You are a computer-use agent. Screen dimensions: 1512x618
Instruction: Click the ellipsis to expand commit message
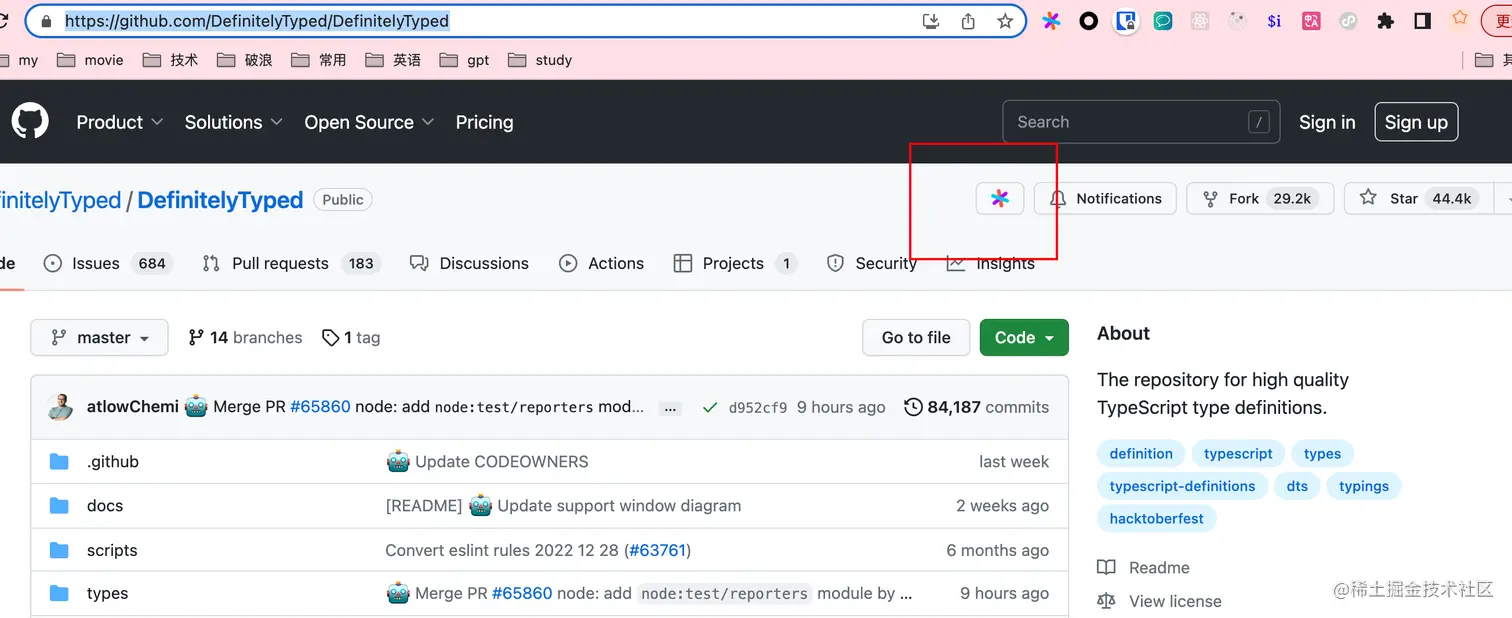pyautogui.click(x=671, y=408)
